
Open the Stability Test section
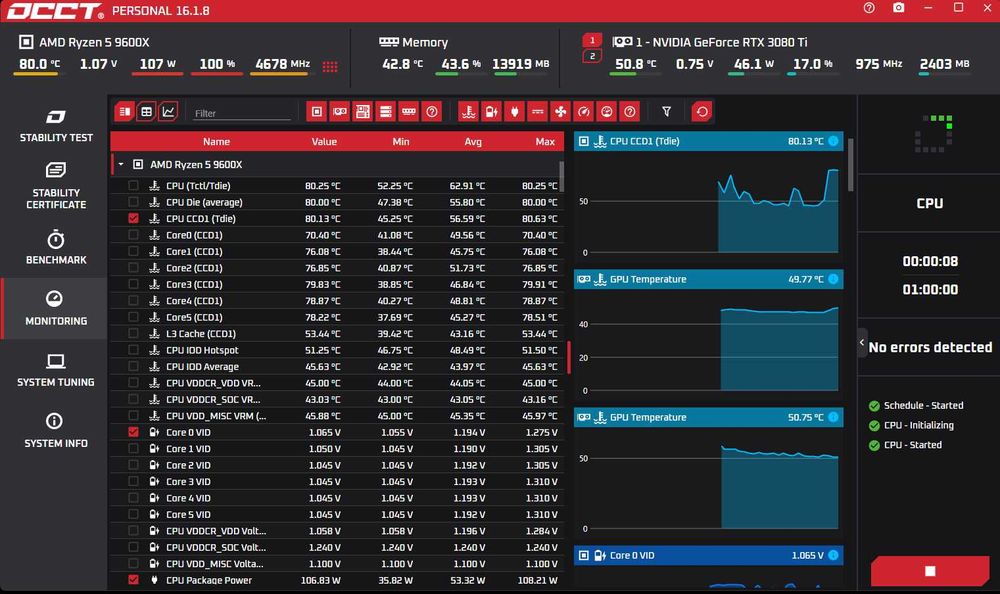coord(55,126)
